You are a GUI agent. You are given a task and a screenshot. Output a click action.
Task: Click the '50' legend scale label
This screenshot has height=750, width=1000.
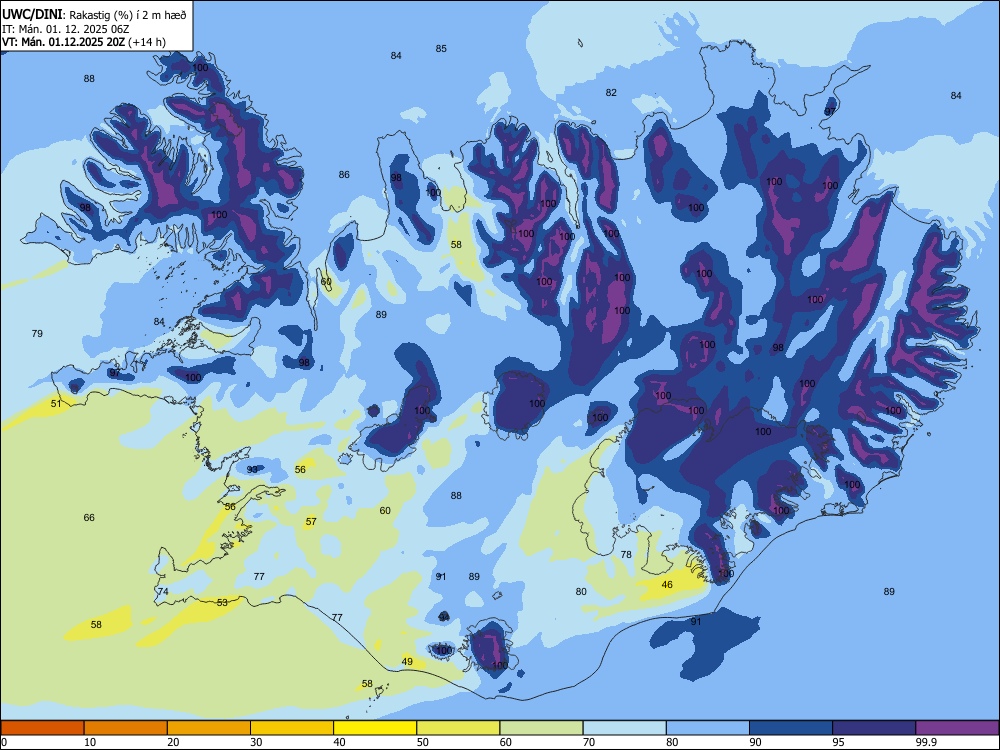[x=423, y=742]
